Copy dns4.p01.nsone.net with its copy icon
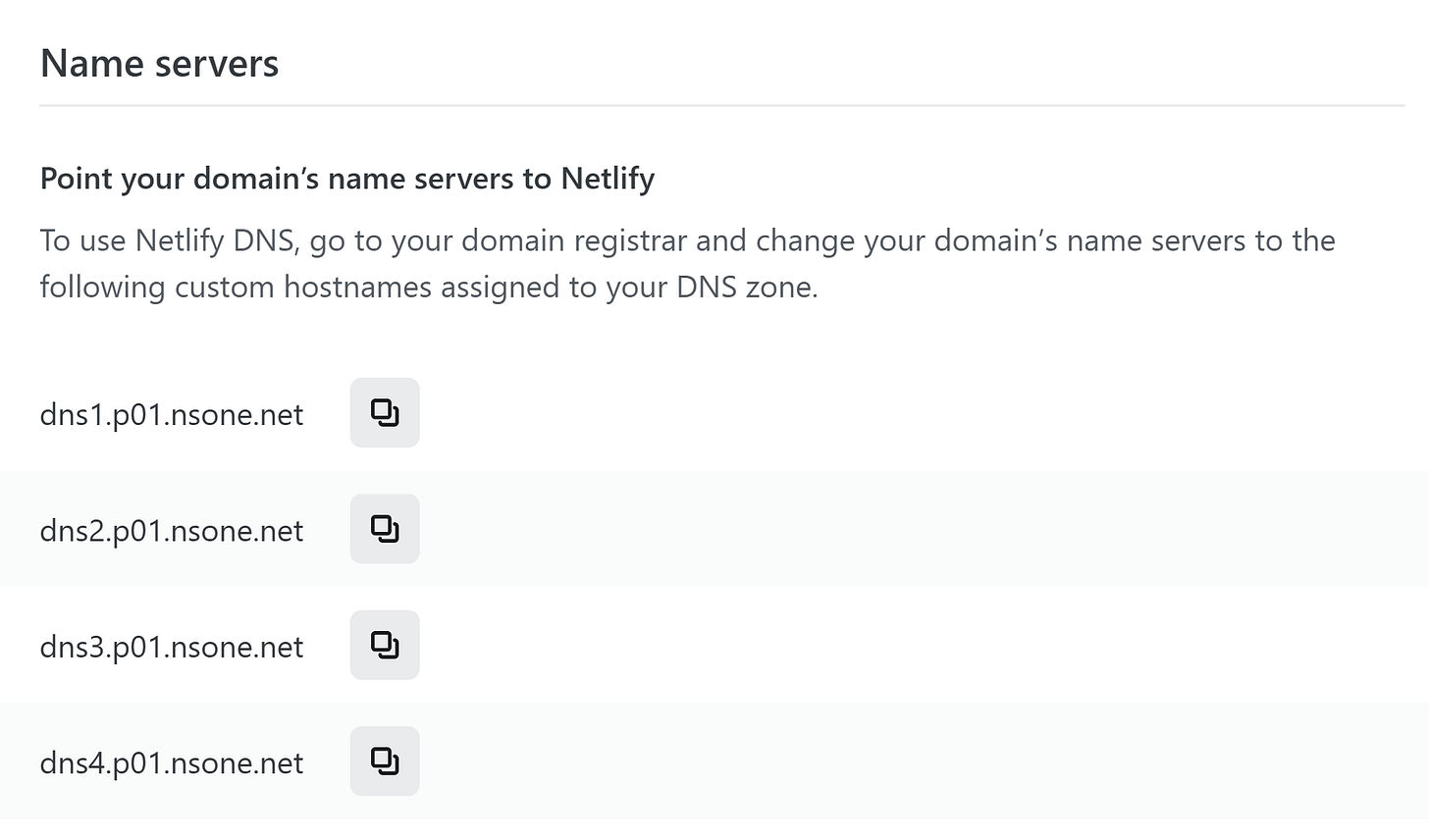 point(385,761)
